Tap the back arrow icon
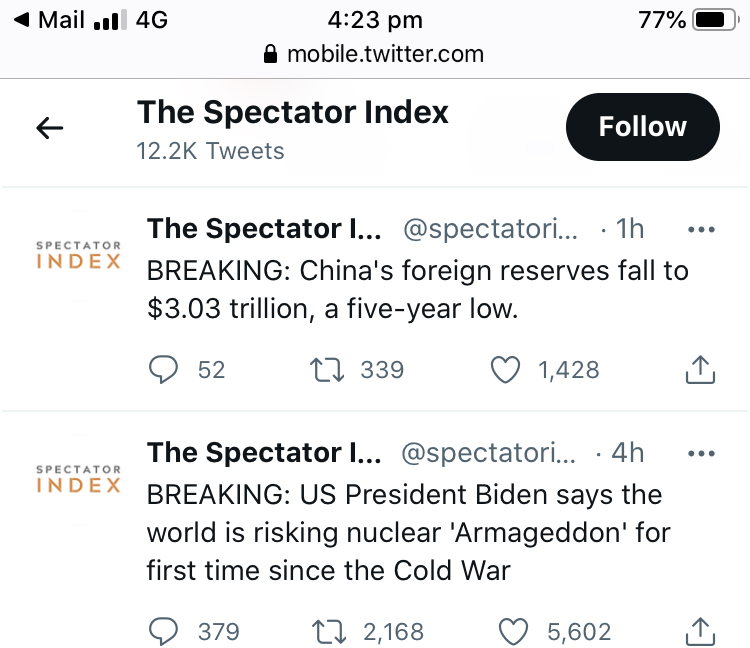The height and width of the screenshot is (648, 750). pos(49,127)
